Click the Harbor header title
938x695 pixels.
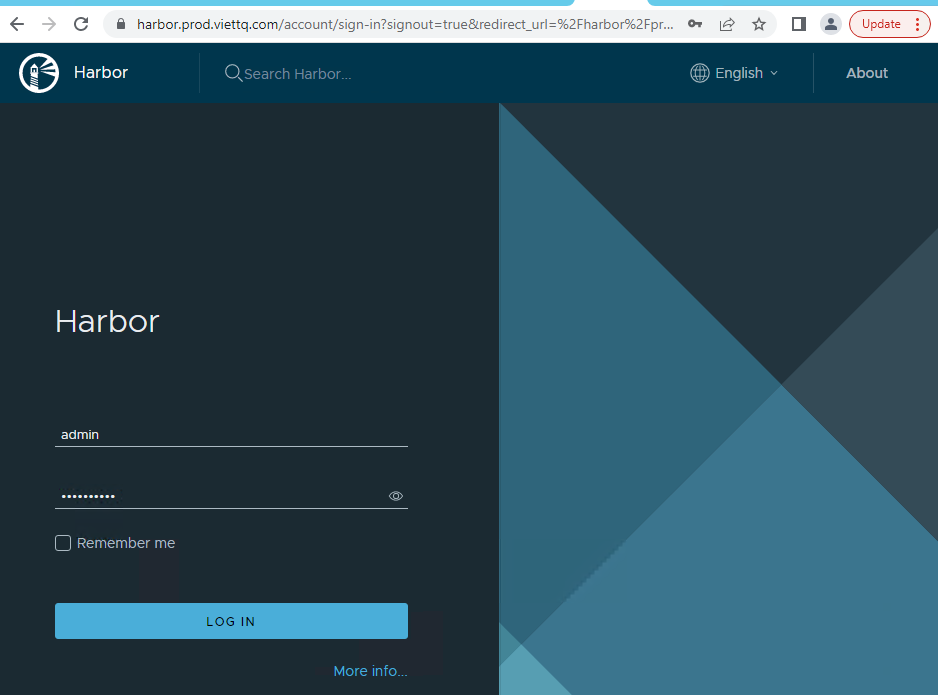(x=100, y=72)
